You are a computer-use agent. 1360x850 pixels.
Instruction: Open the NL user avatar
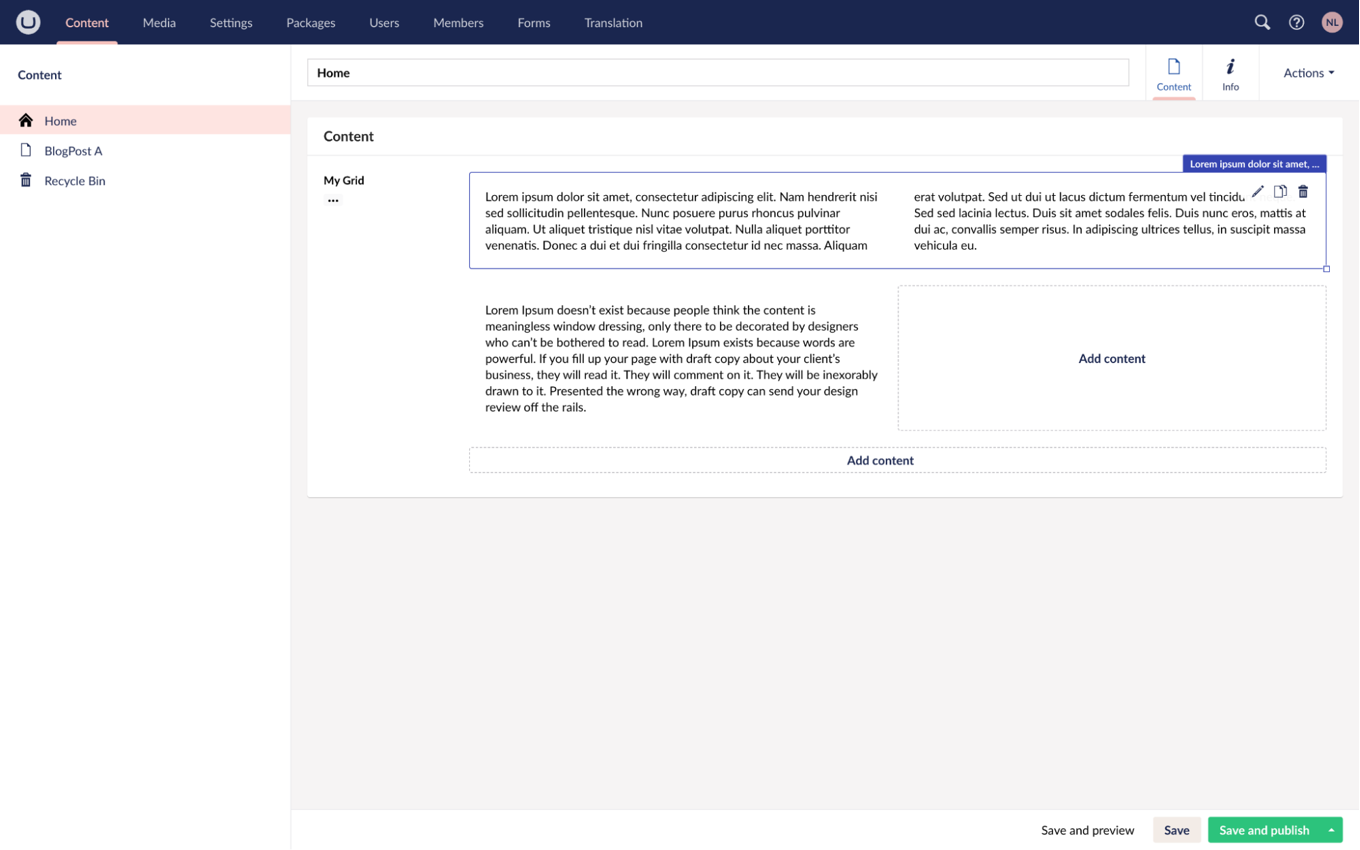(x=1332, y=22)
